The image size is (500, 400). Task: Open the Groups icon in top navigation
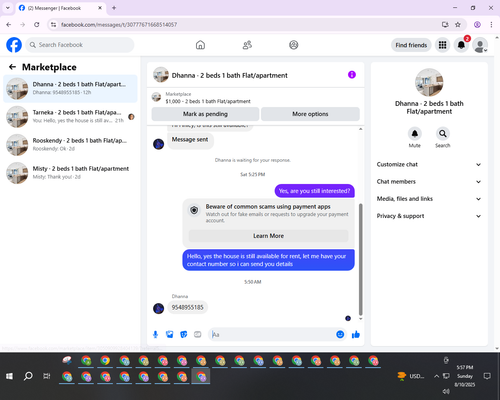pyautogui.click(x=294, y=45)
